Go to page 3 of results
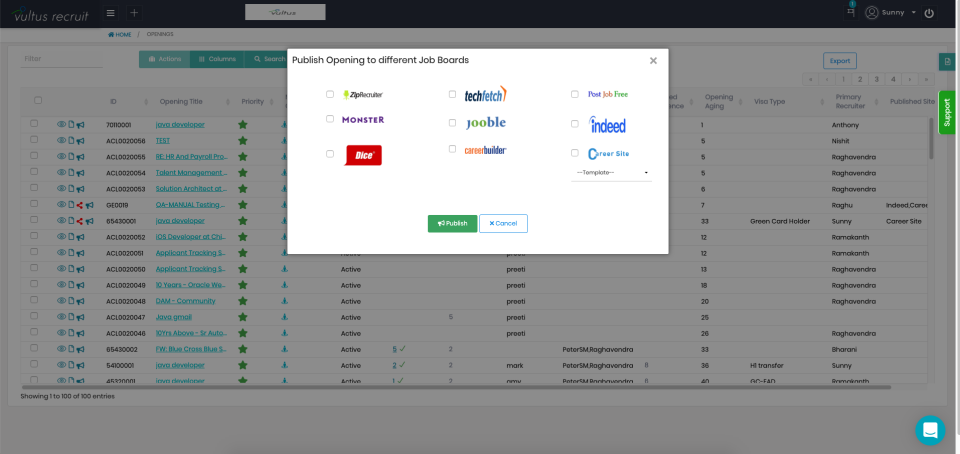The width and height of the screenshot is (960, 454). click(877, 79)
